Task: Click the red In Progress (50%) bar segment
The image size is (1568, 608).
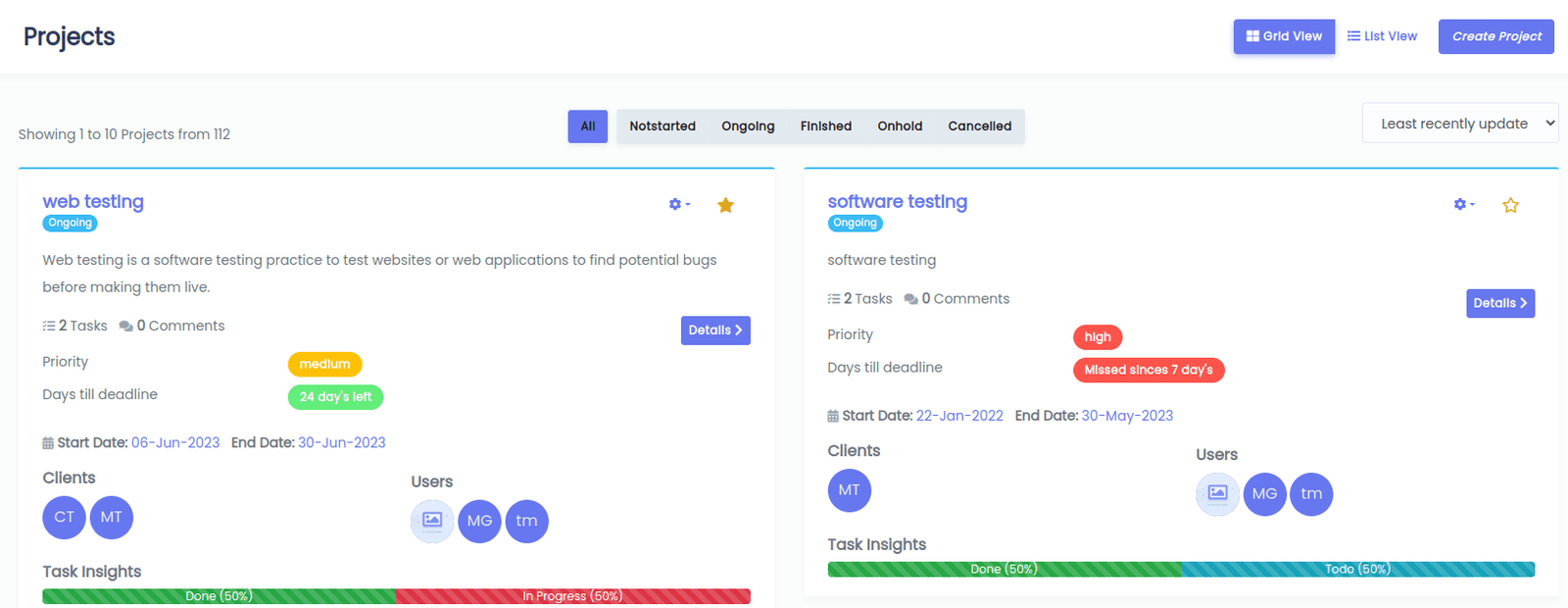Action: click(x=572, y=596)
